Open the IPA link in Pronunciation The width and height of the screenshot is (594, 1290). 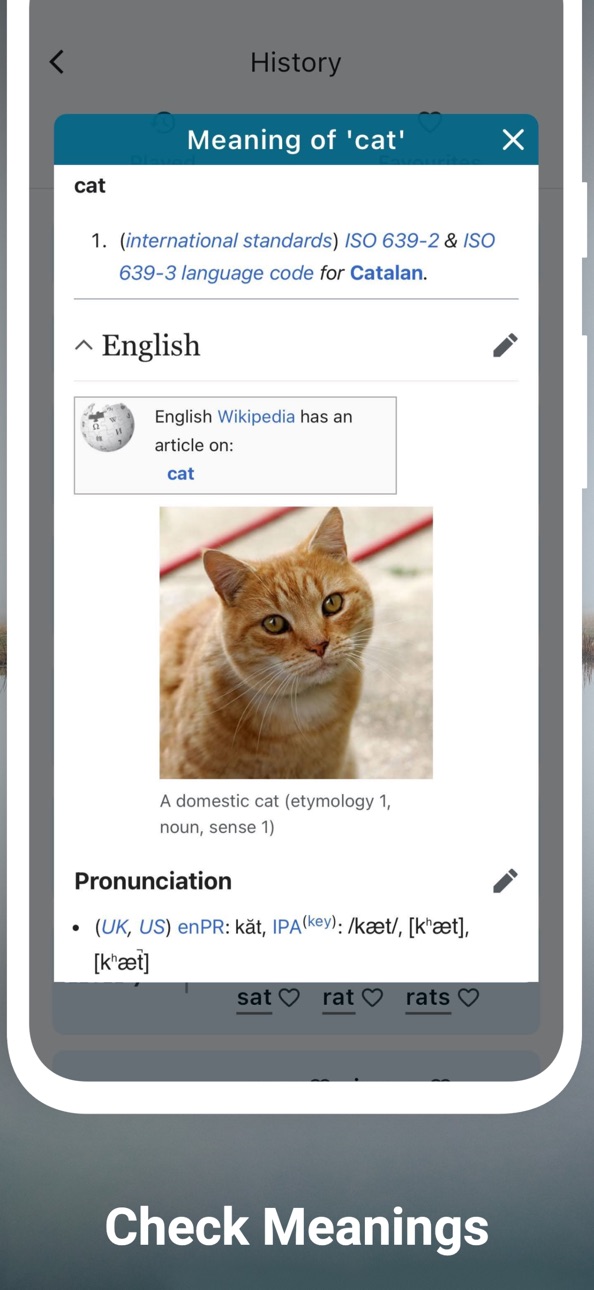(x=286, y=927)
